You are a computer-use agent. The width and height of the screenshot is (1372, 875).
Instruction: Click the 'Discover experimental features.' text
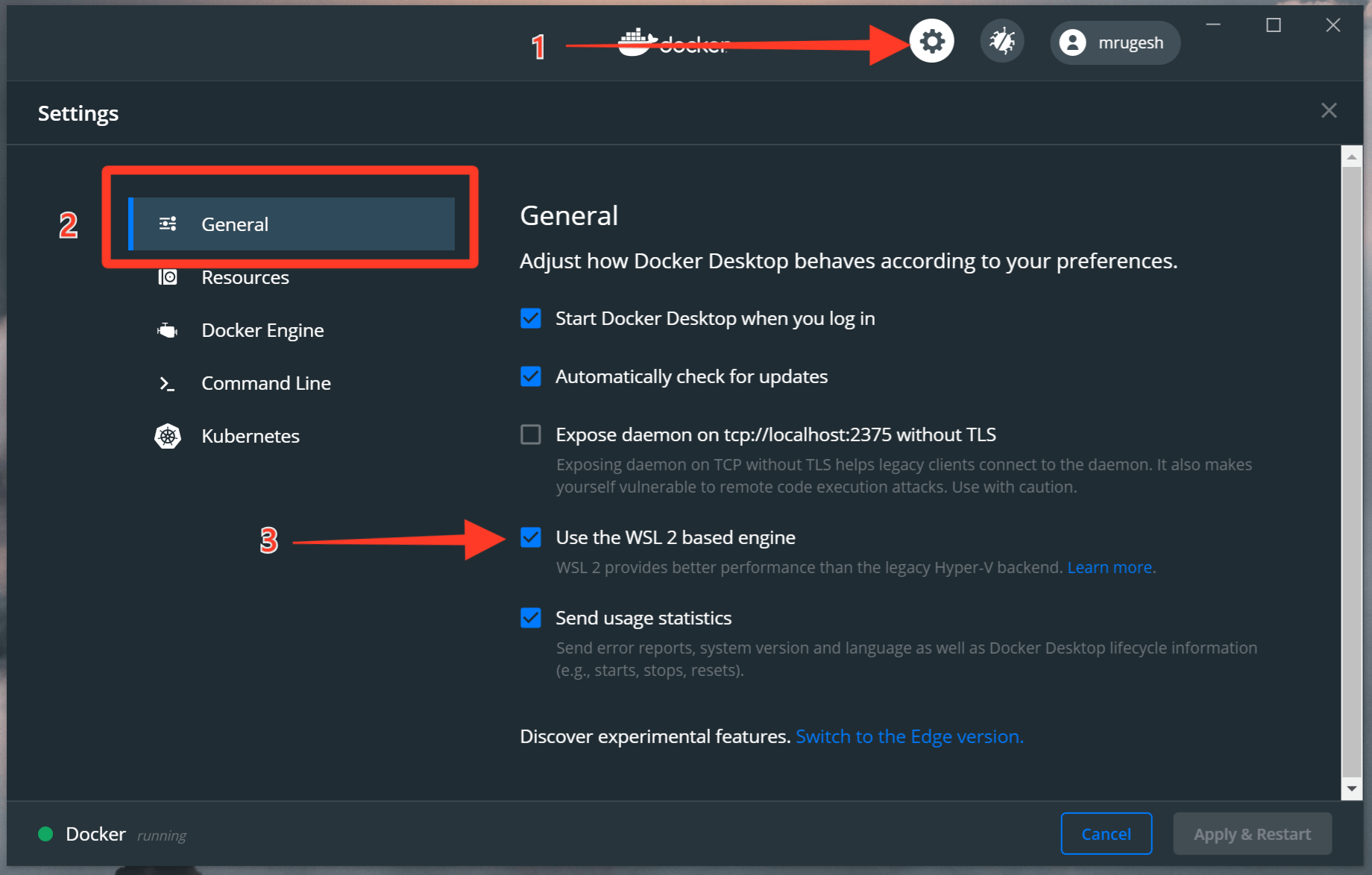pyautogui.click(x=655, y=736)
